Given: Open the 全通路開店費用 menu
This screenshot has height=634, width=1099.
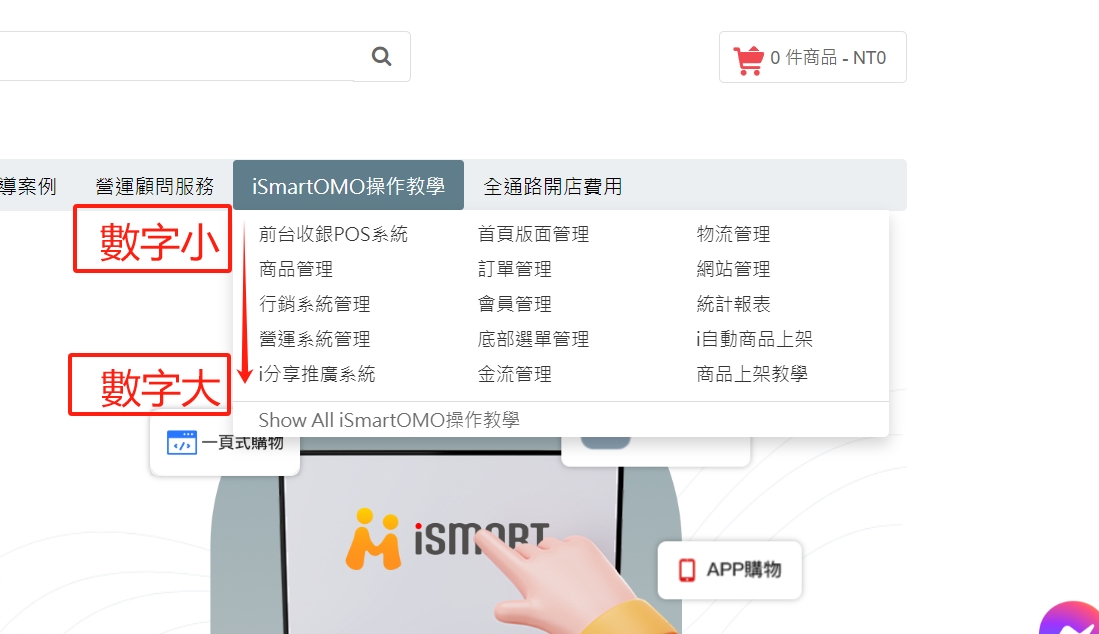Looking at the screenshot, I should pyautogui.click(x=553, y=186).
